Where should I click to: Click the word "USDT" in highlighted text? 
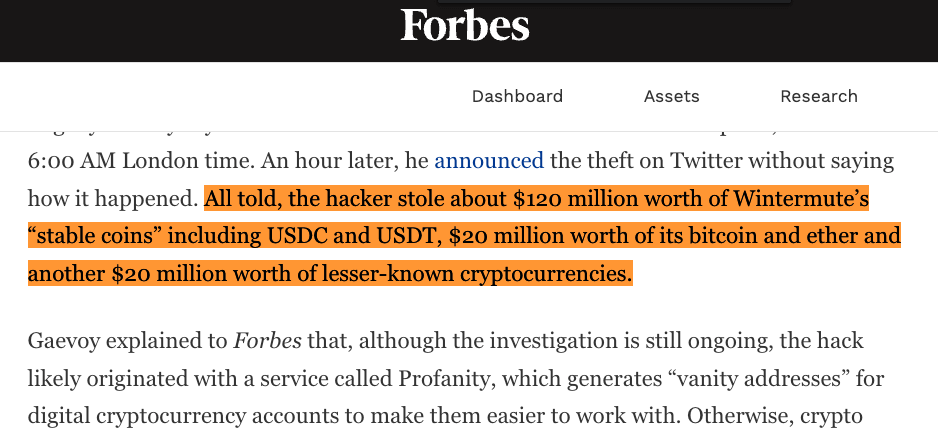[x=407, y=236]
